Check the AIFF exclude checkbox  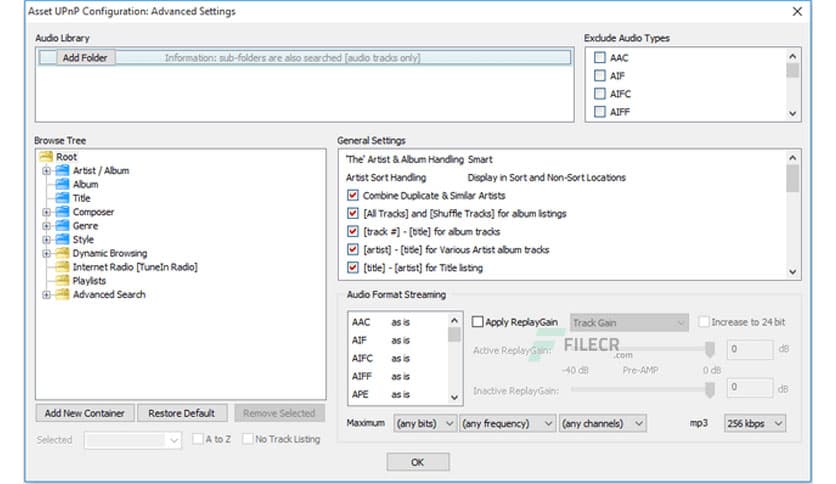600,112
